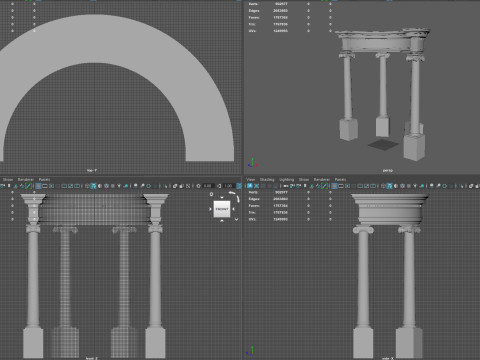Image resolution: width=480 pixels, height=360 pixels.
Task: Open Lighting menu in side view panel
Action: (x=287, y=179)
